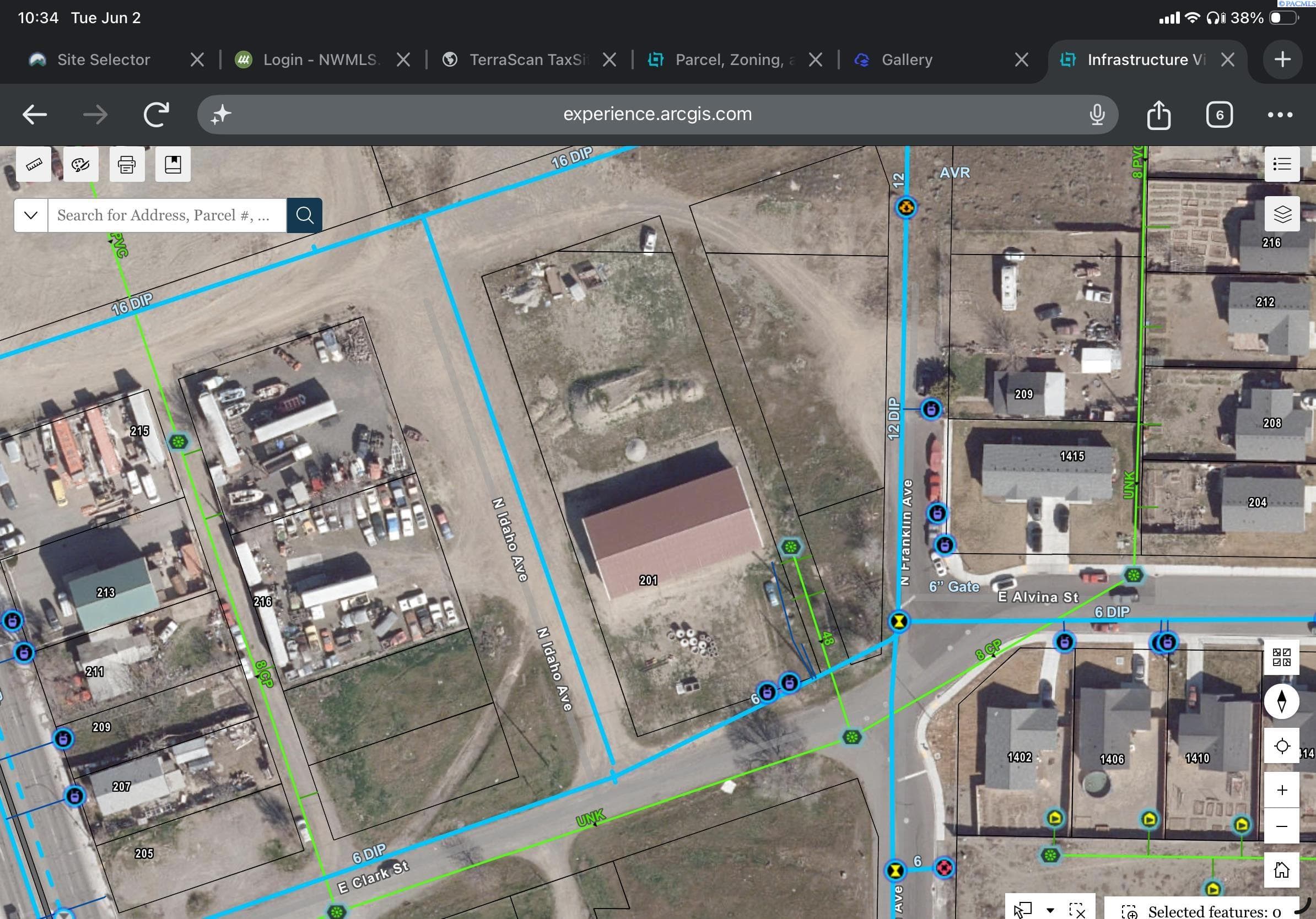The width and height of the screenshot is (1316, 919).
Task: Expand select tool options arrow
Action: coord(1050,910)
